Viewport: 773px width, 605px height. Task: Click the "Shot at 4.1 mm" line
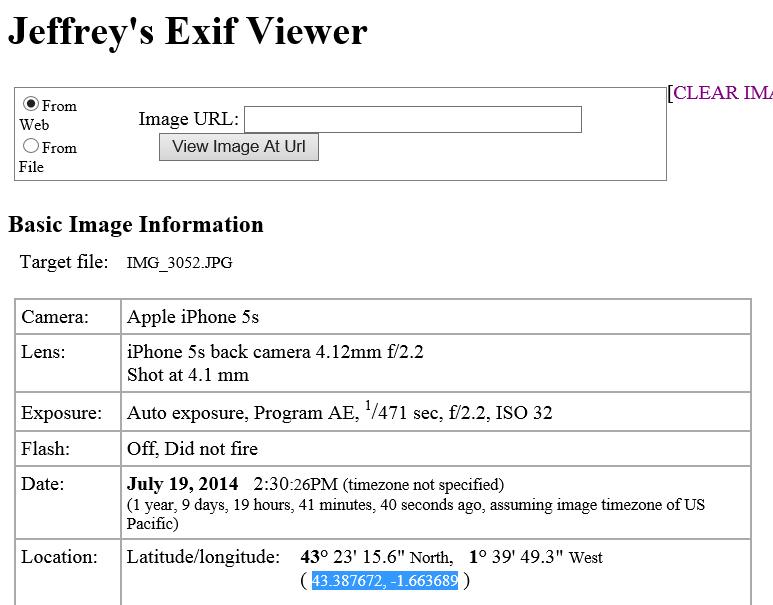point(188,375)
